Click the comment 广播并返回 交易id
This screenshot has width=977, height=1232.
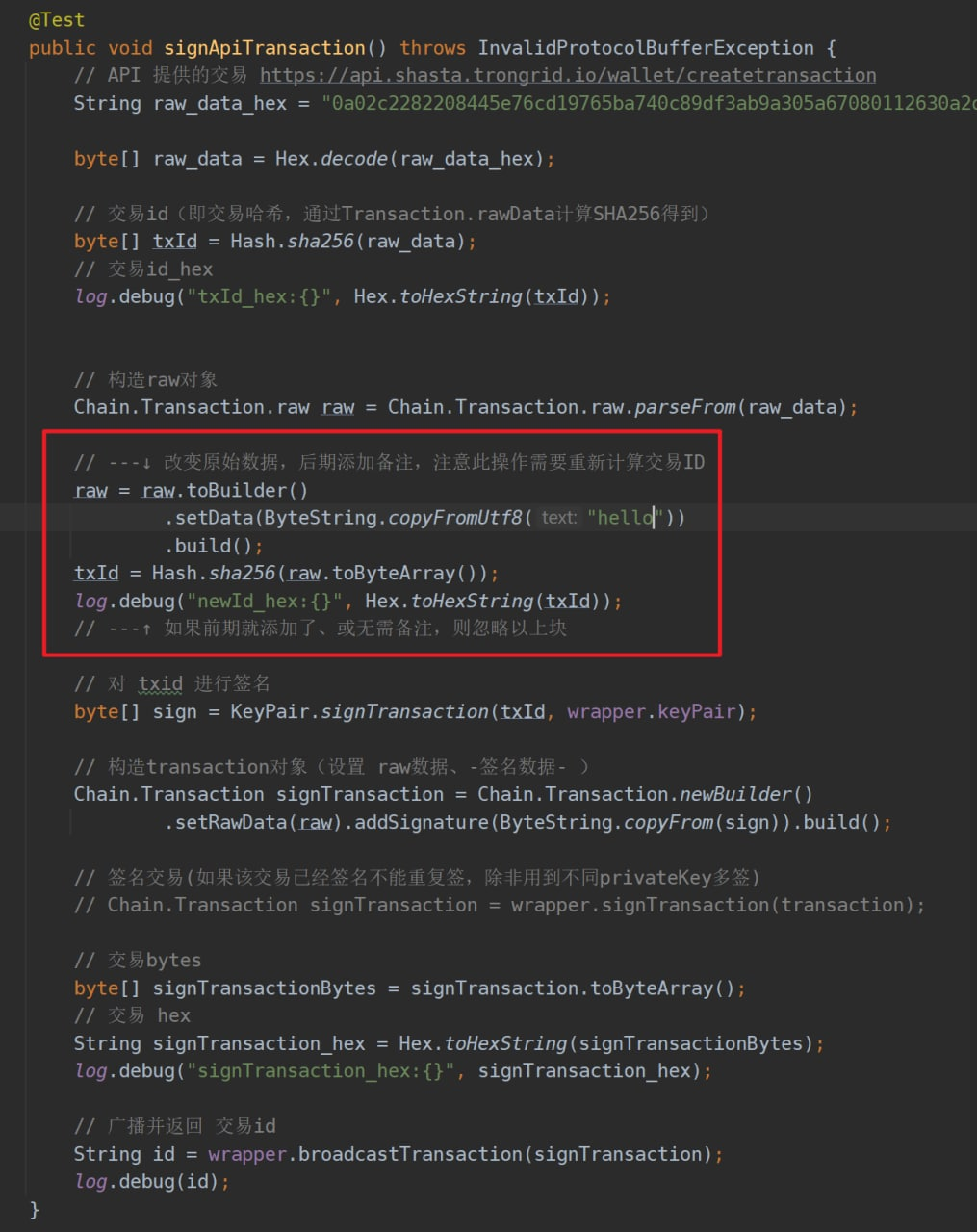tap(175, 1126)
